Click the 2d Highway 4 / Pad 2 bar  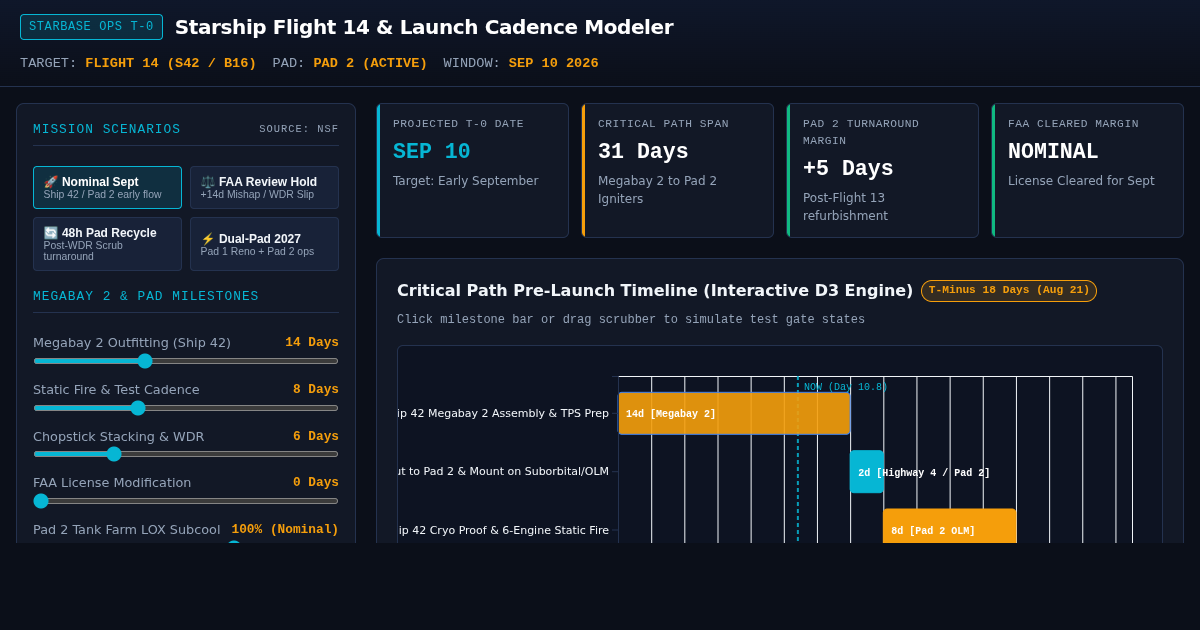[867, 472]
